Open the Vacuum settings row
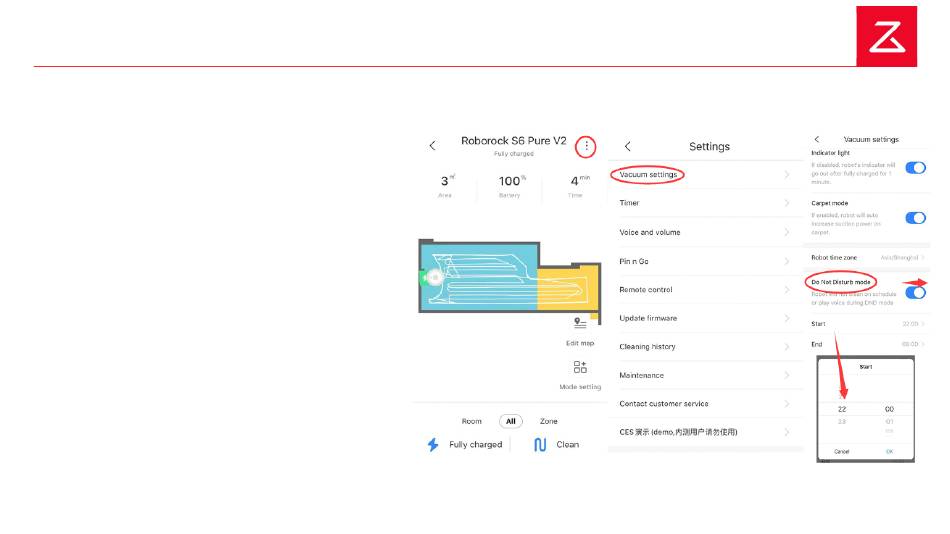 point(705,175)
